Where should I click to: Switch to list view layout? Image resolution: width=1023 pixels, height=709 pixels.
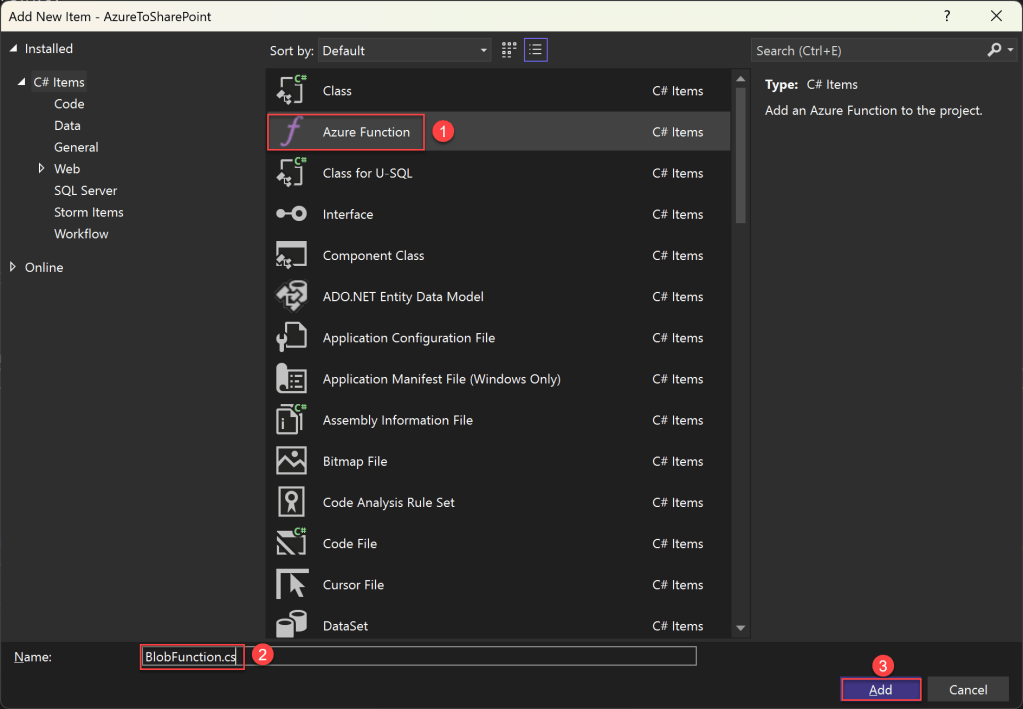536,50
